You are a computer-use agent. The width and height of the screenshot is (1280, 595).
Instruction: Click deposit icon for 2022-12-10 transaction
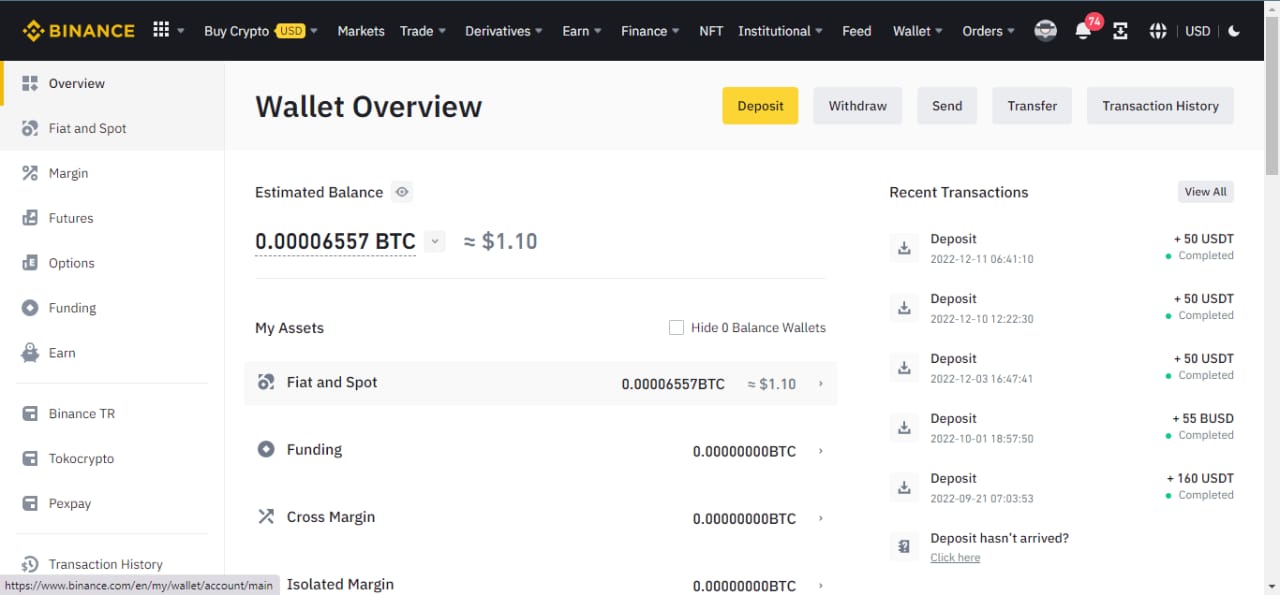point(904,308)
